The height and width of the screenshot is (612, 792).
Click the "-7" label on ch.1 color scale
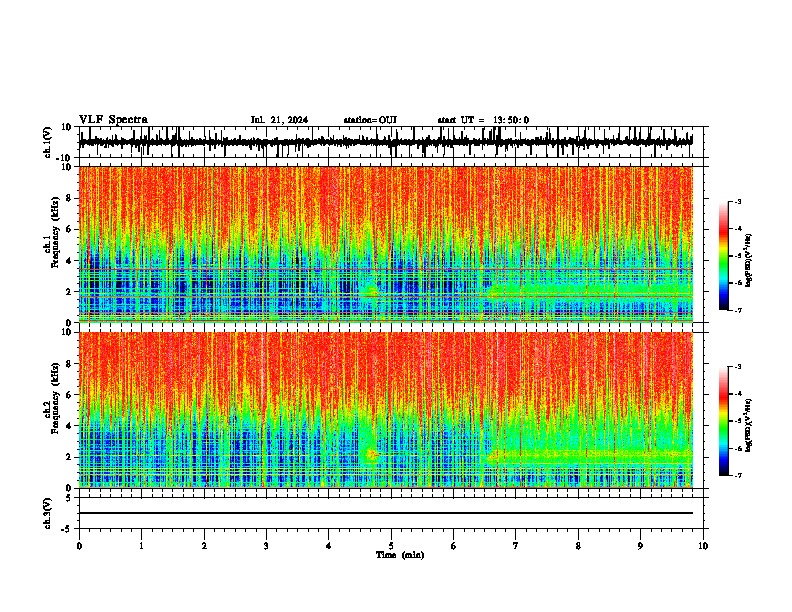point(737,310)
